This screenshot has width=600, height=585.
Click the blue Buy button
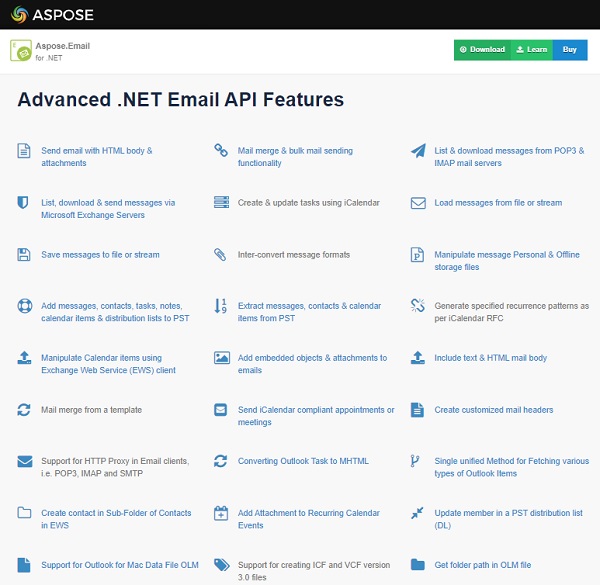570,50
